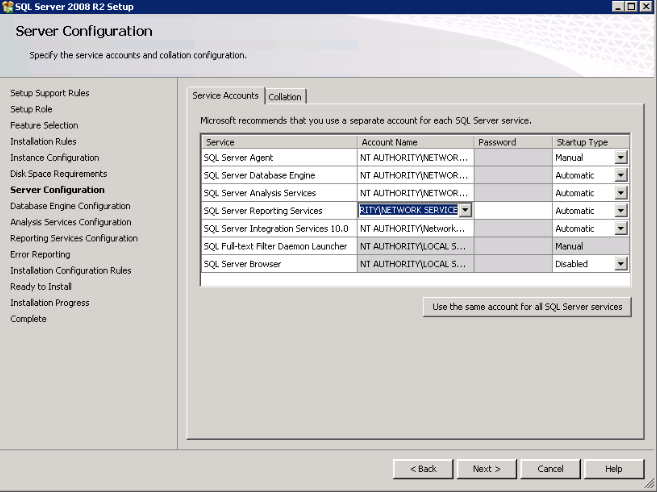
Task: Click the Startup Type column header
Action: coord(591,142)
